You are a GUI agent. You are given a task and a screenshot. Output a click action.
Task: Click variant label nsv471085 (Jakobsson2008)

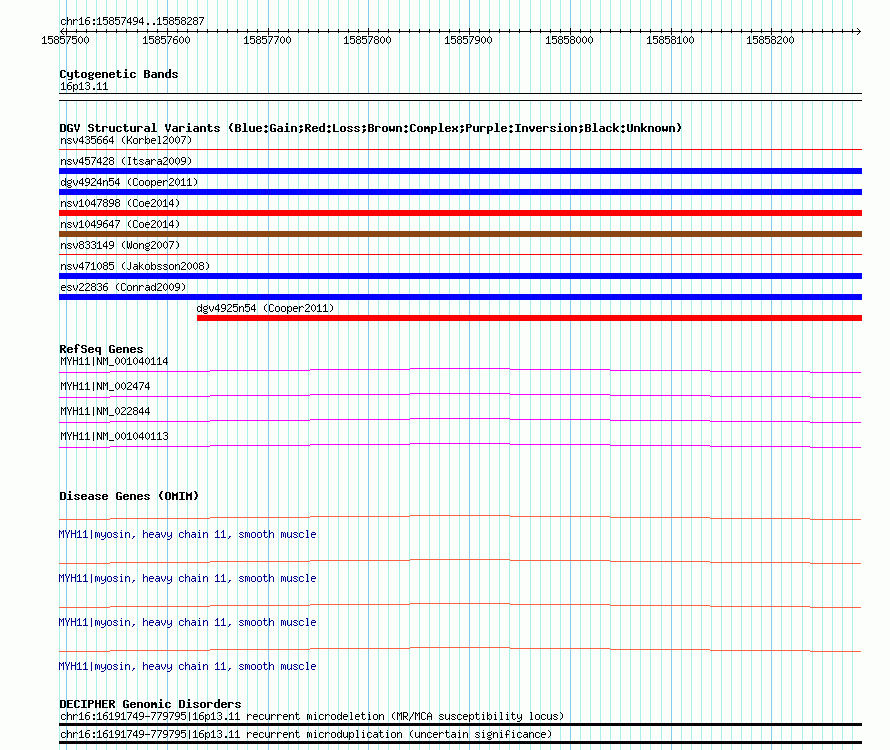pos(135,266)
